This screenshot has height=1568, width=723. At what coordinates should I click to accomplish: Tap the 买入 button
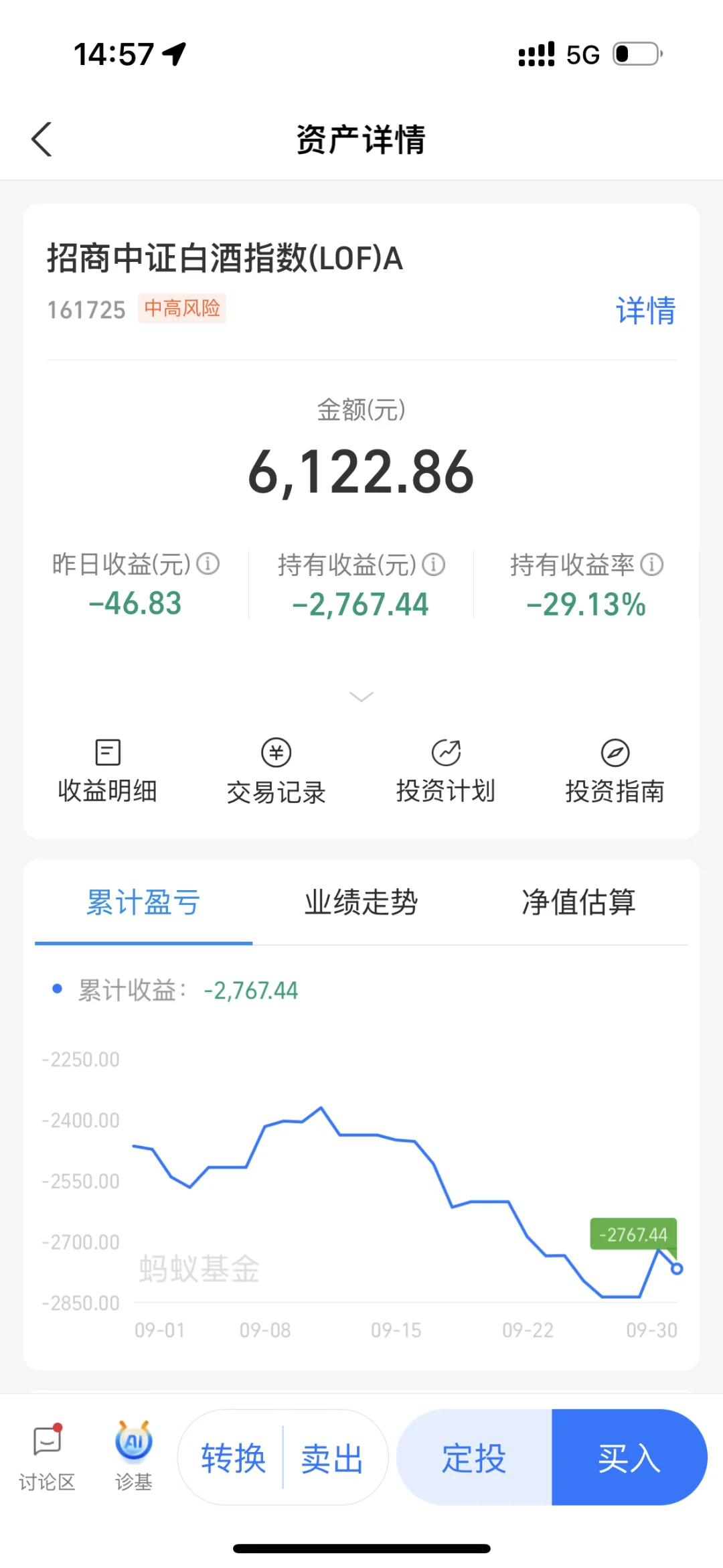point(629,1458)
